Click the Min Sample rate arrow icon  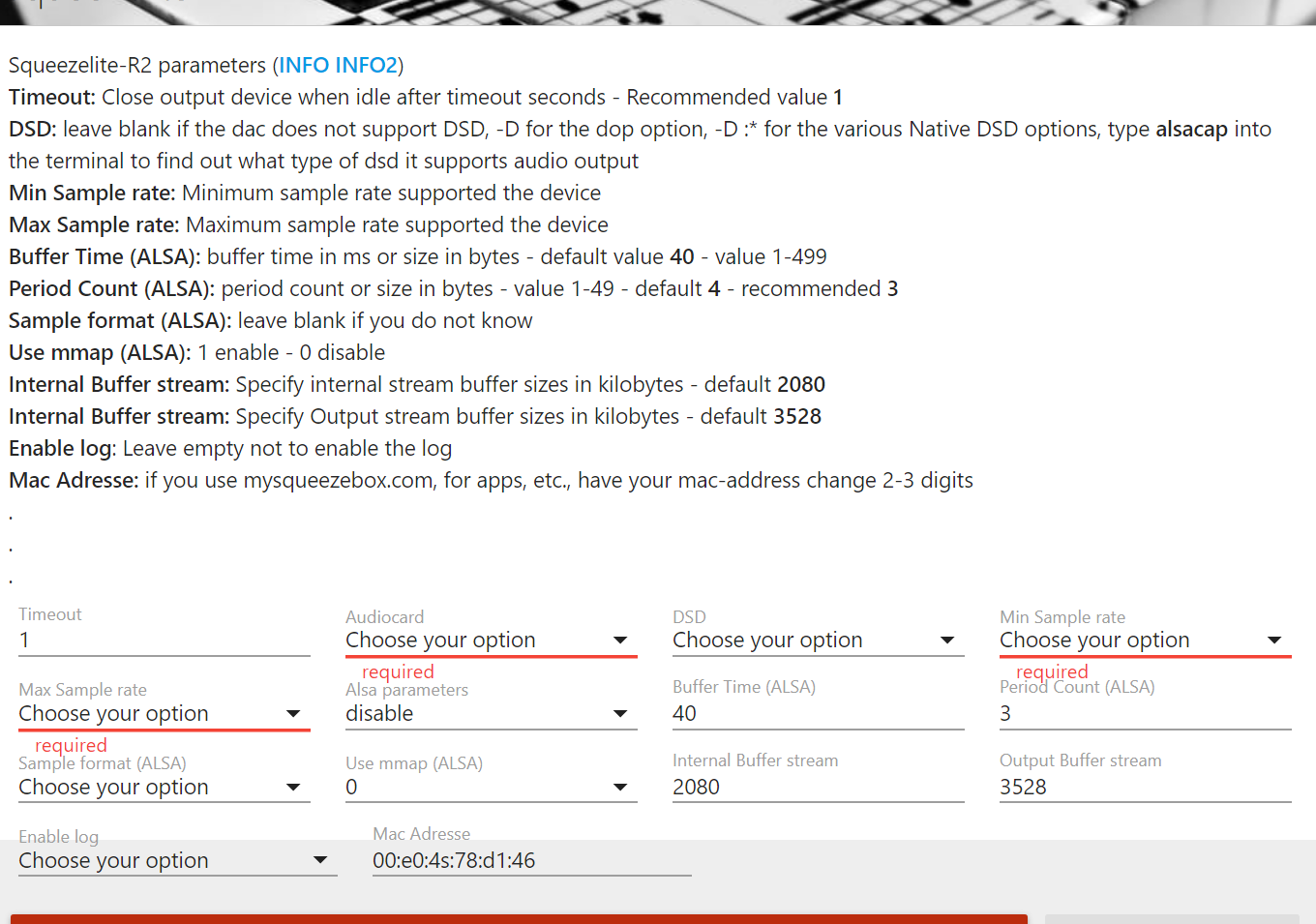1274,641
